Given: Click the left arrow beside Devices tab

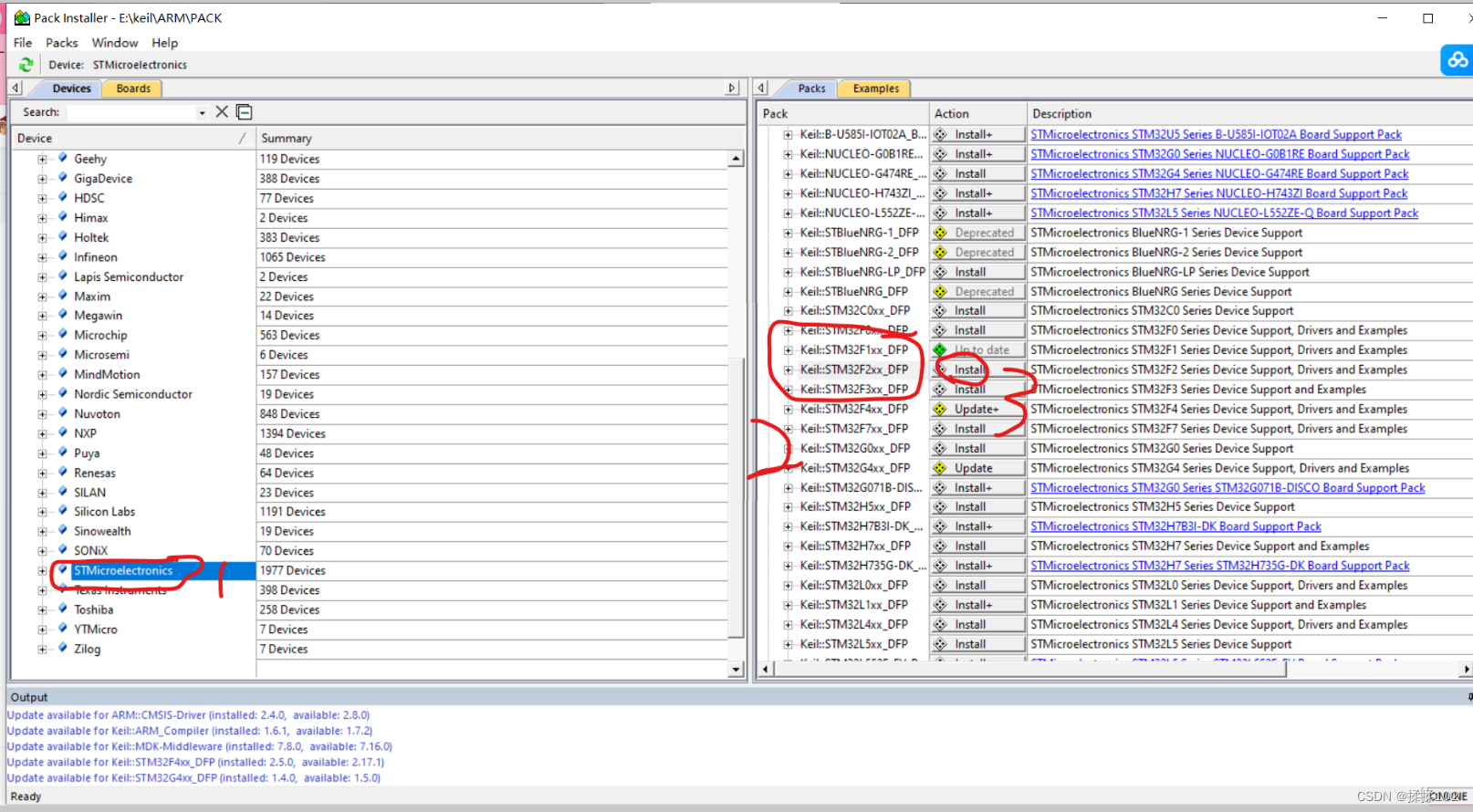Looking at the screenshot, I should 16,88.
